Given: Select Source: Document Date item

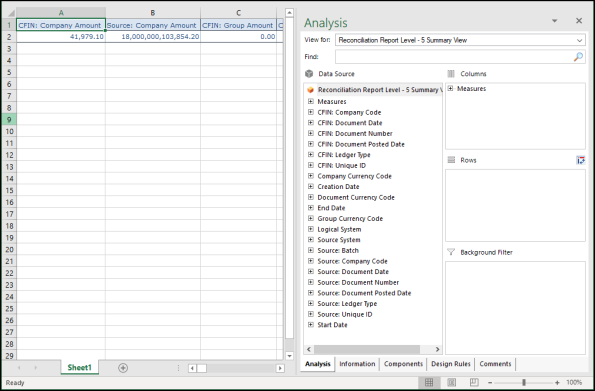Looking at the screenshot, I should tap(353, 272).
